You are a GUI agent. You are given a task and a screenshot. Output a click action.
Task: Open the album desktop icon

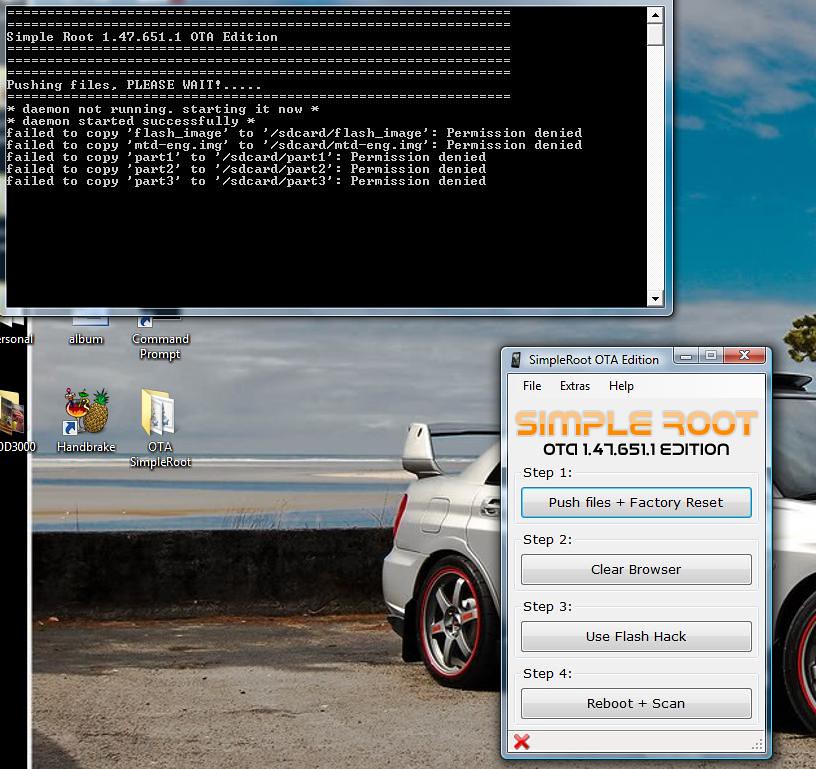pyautogui.click(x=86, y=330)
